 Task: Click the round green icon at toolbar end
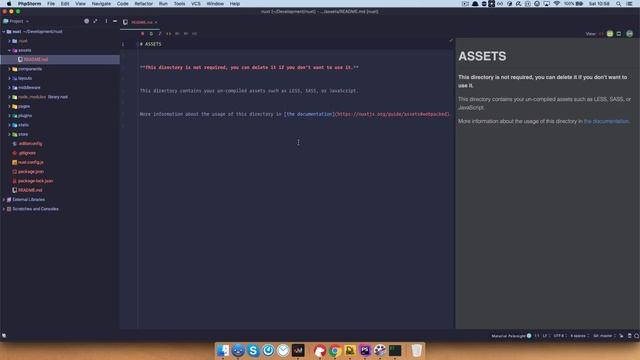pyautogui.click(x=629, y=34)
